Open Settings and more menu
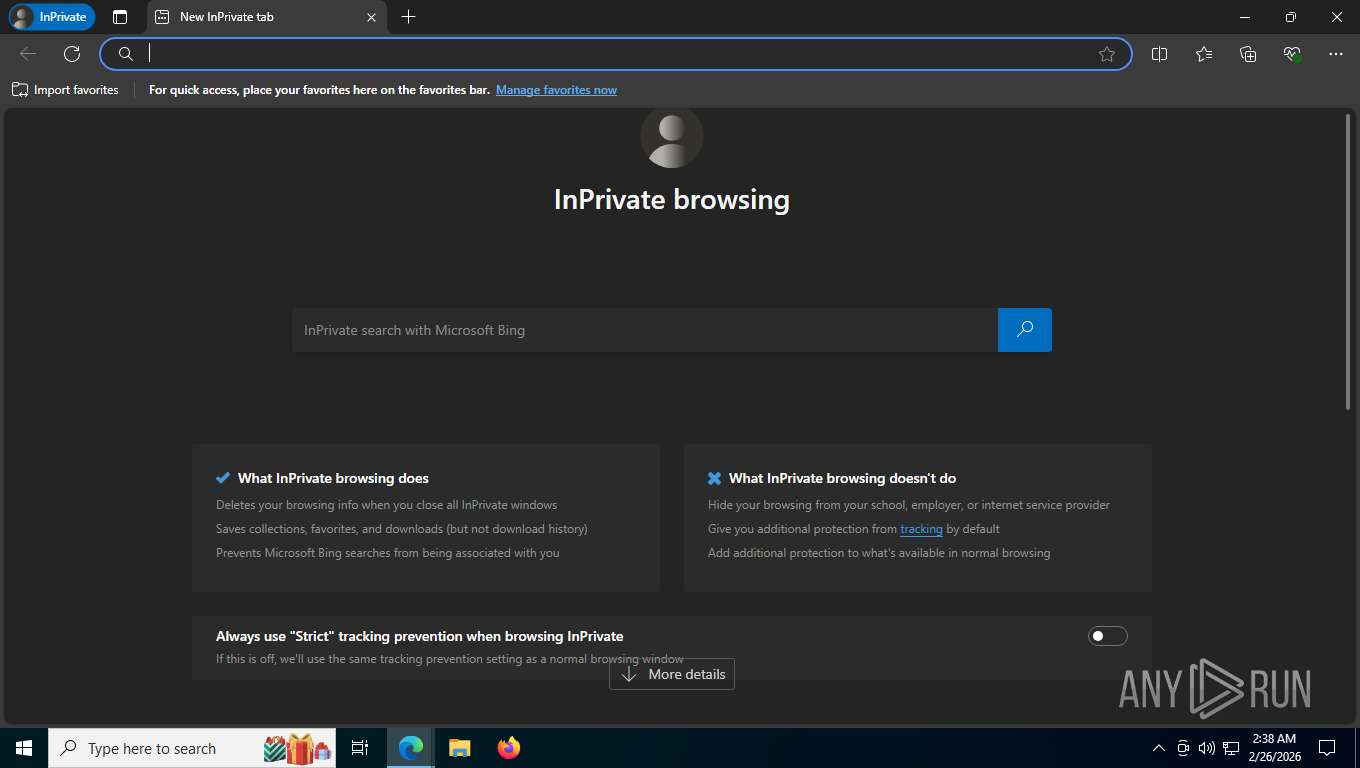Image resolution: width=1360 pixels, height=768 pixels. (x=1336, y=54)
